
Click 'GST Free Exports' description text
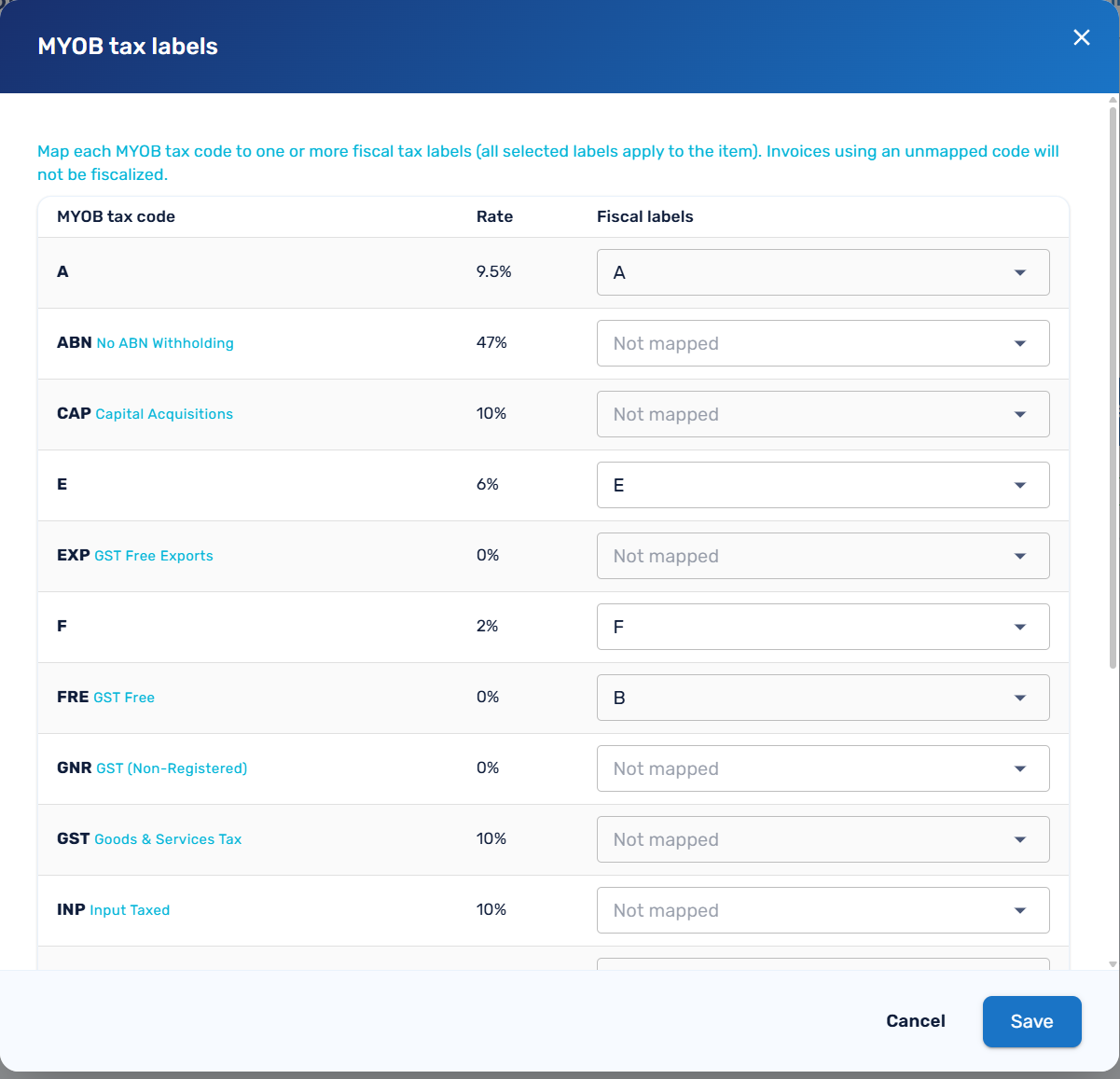point(154,556)
